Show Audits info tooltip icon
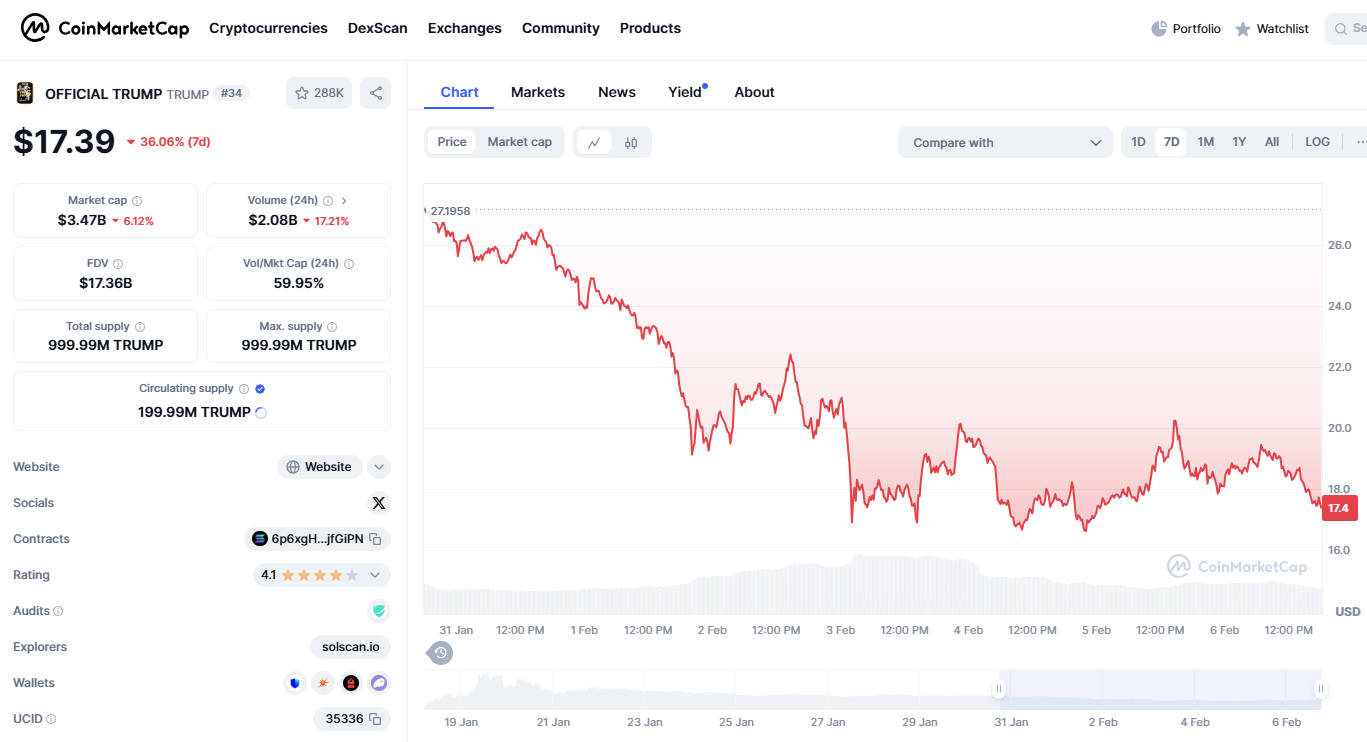Image resolution: width=1367 pixels, height=742 pixels. coord(58,611)
